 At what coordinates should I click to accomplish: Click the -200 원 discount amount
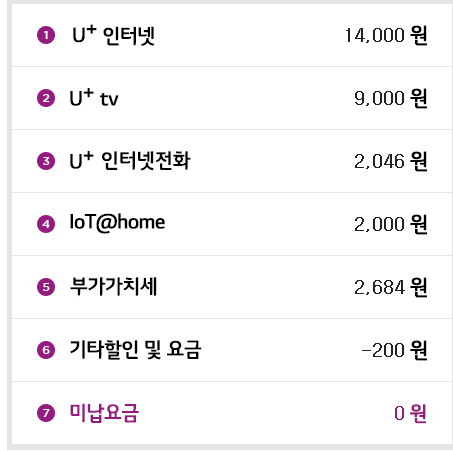click(395, 350)
